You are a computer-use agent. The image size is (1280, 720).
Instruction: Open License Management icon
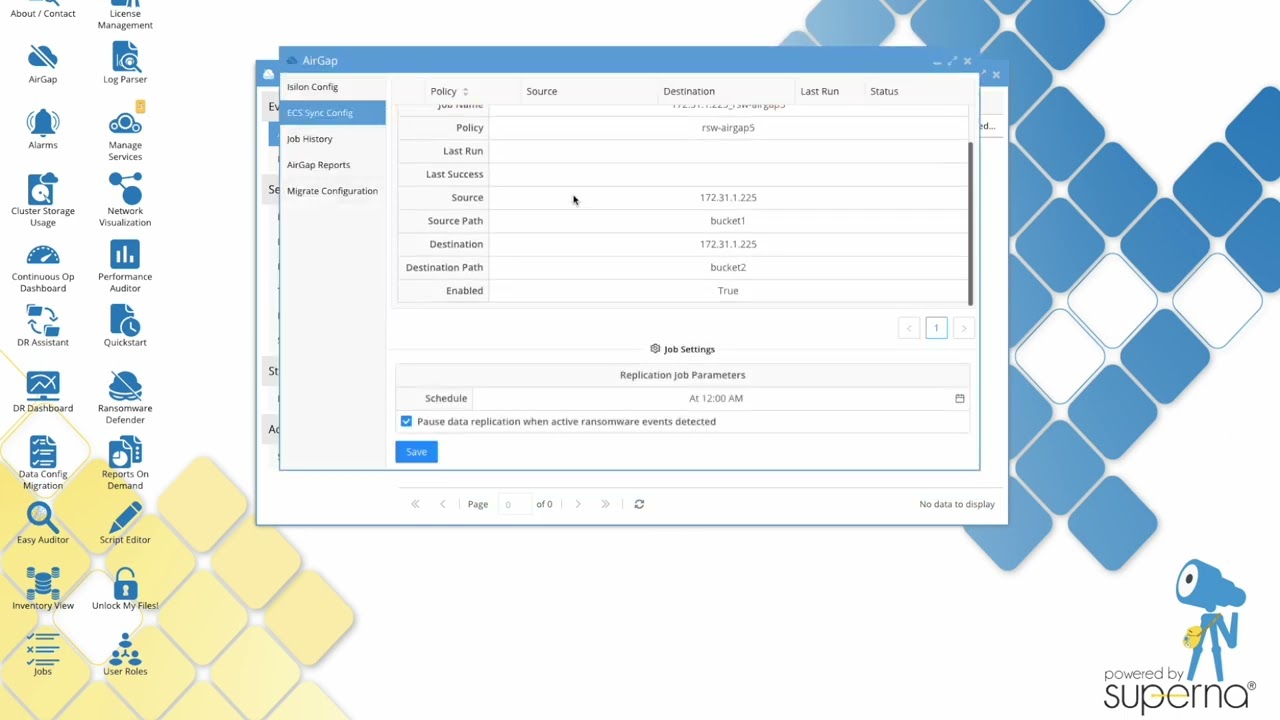coord(125,14)
